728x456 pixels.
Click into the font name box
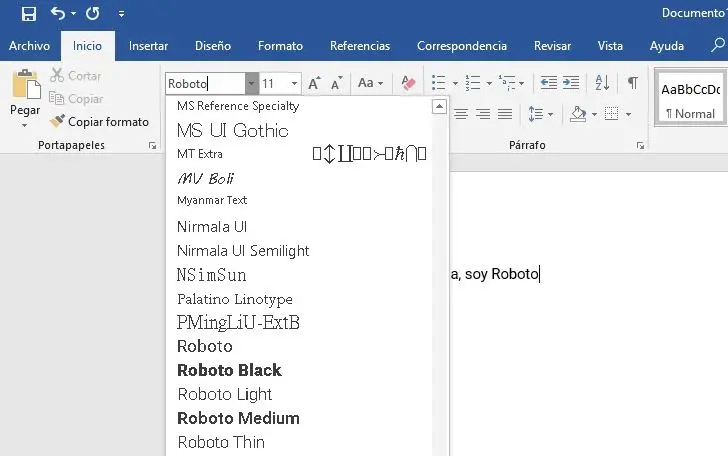click(205, 84)
